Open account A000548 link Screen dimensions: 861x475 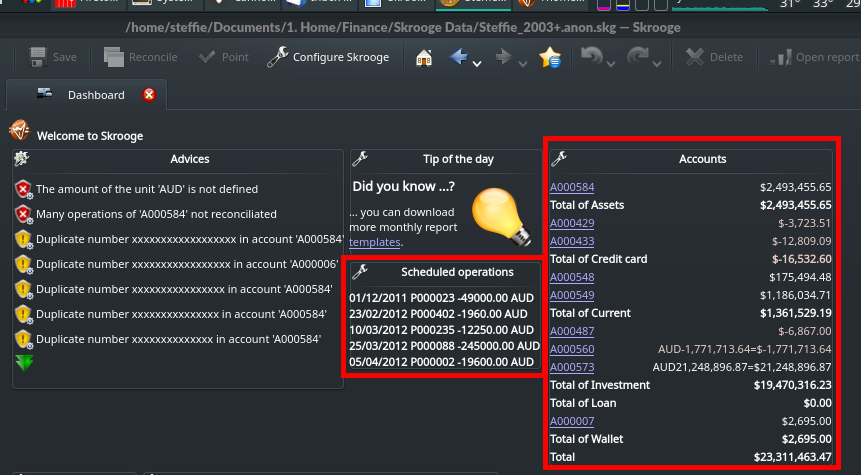coord(572,277)
